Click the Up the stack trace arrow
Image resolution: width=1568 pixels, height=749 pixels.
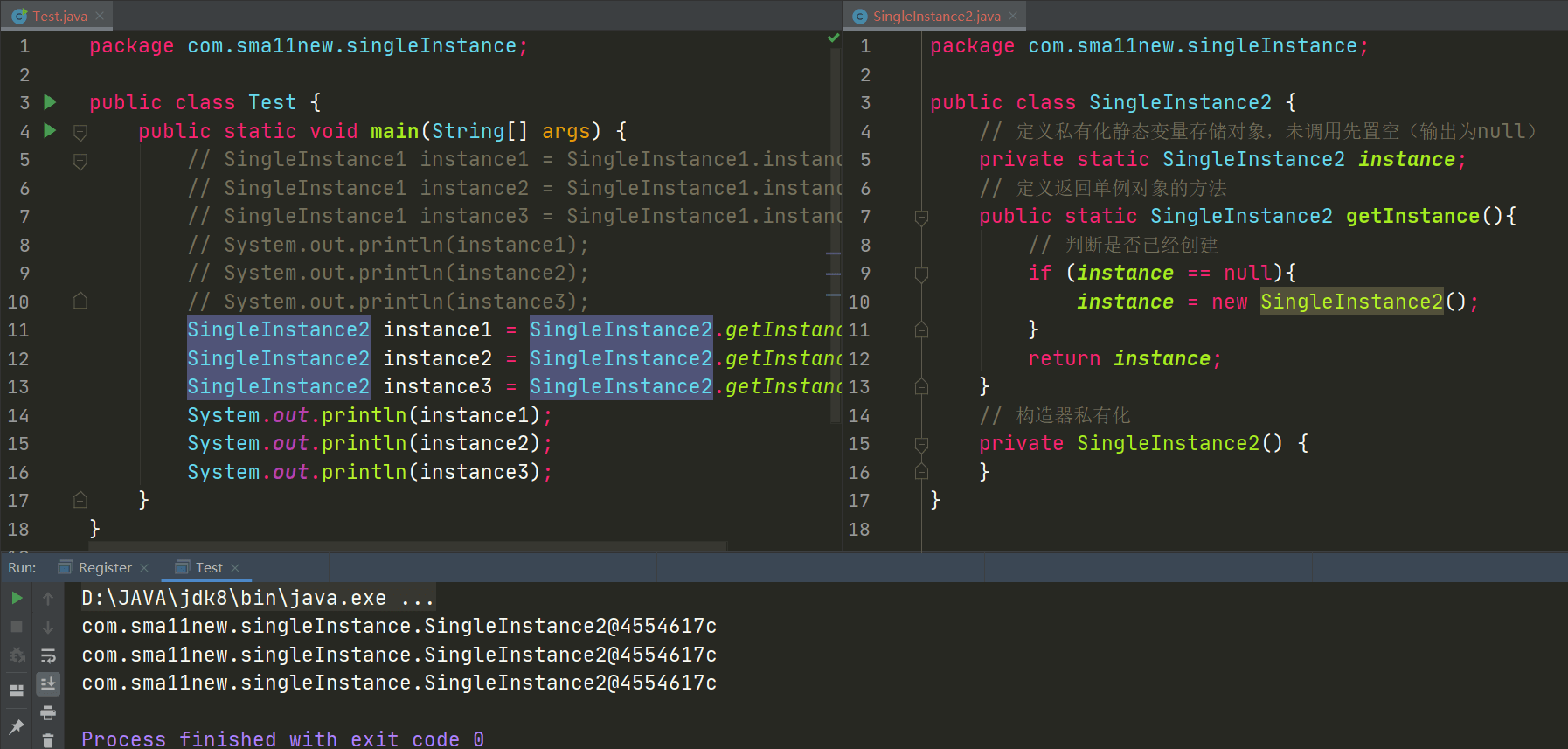[x=48, y=598]
